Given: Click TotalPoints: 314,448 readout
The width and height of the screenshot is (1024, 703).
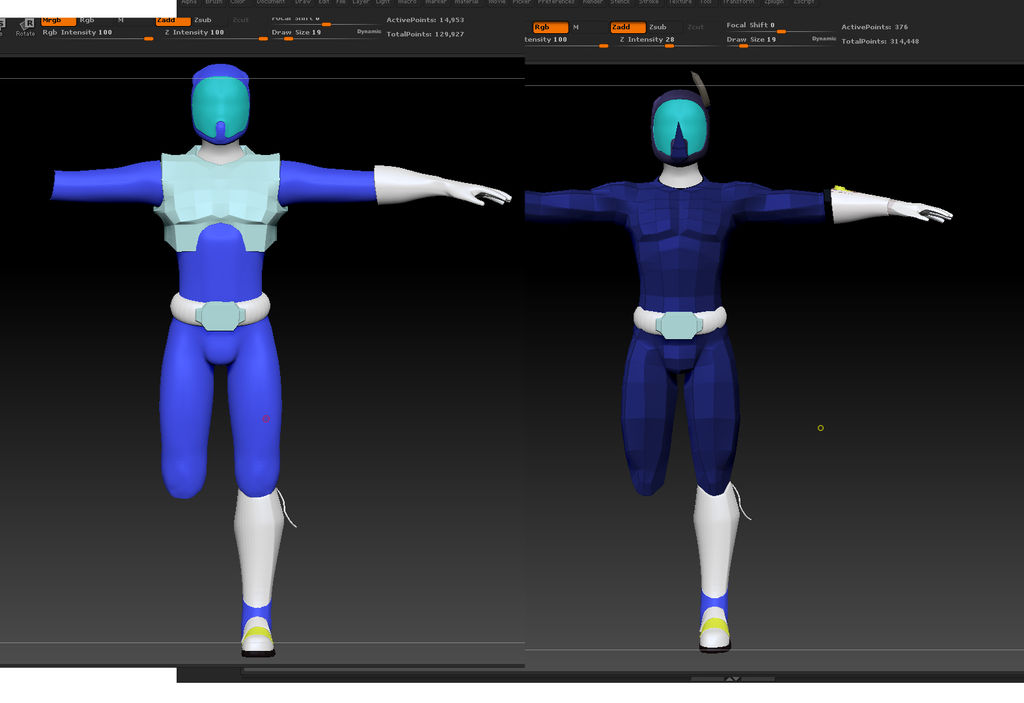Looking at the screenshot, I should tap(880, 41).
